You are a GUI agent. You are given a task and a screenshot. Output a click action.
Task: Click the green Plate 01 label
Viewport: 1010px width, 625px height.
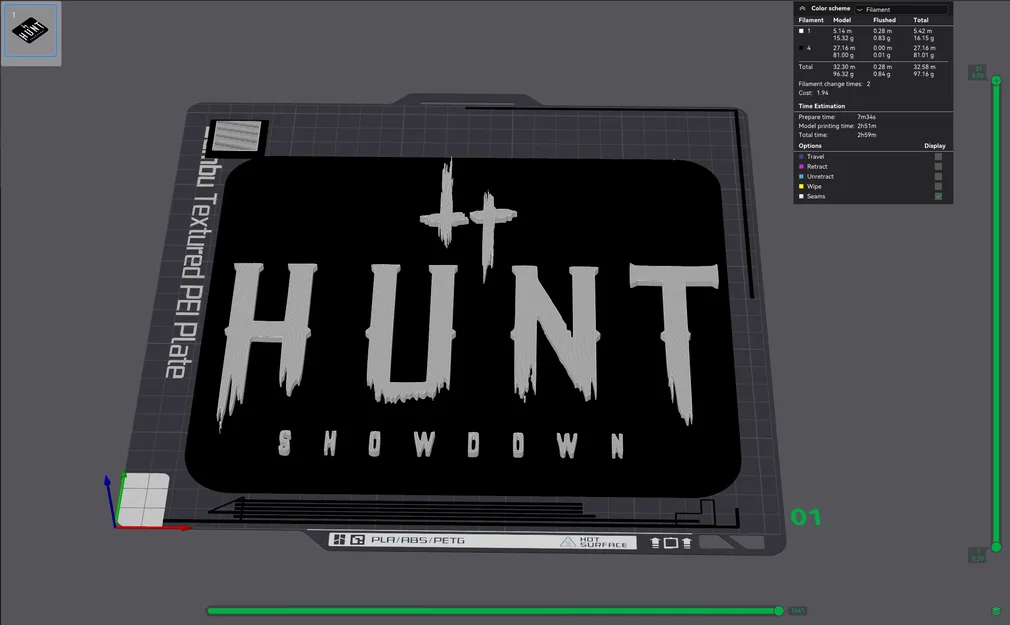pos(805,517)
